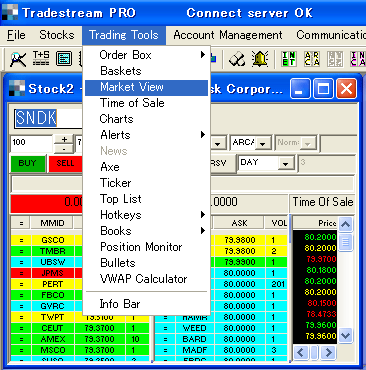Image resolution: width=366 pixels, height=370 pixels.
Task: Open the Account Management menu
Action: pos(228,35)
